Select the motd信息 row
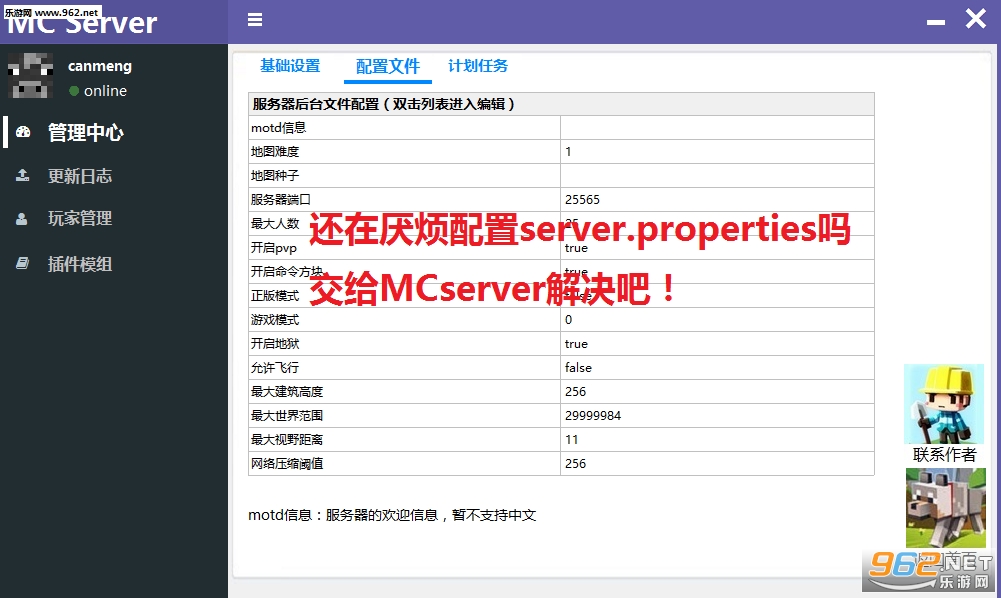 click(x=561, y=128)
